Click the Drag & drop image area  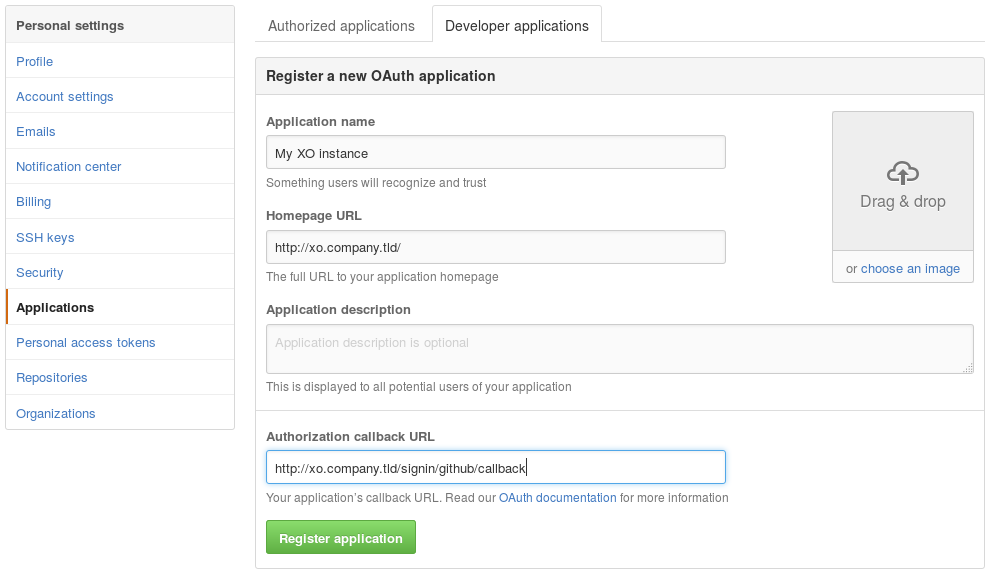click(x=903, y=181)
